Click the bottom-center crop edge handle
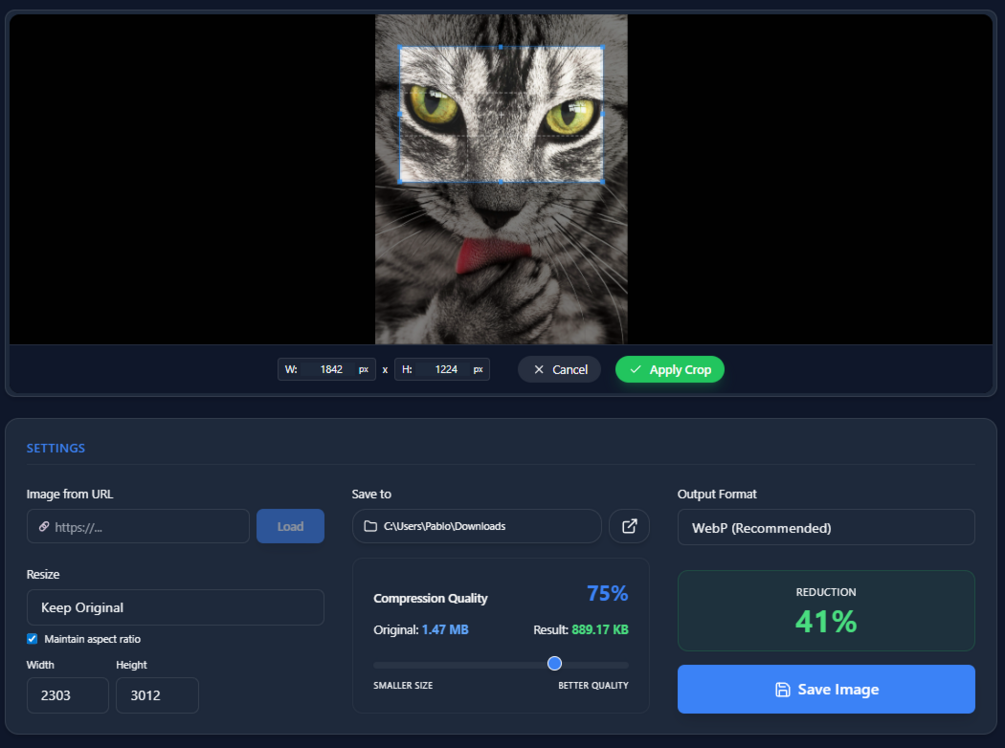 501,182
